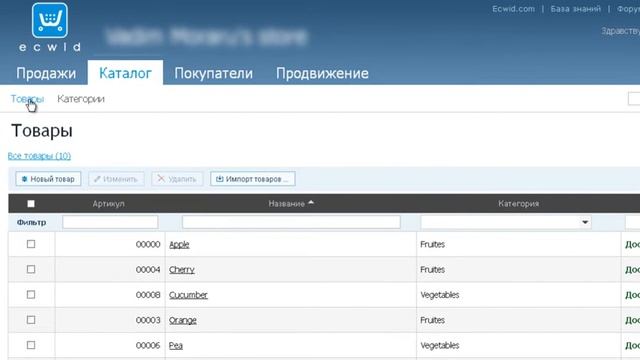This screenshot has width=640, height=360.
Task: Open the Cucumber product link
Action: pos(188,295)
